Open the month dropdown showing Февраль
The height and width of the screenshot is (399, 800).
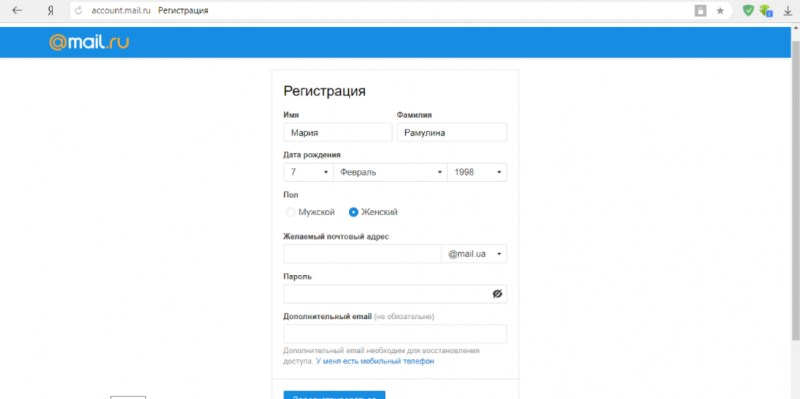(x=390, y=172)
